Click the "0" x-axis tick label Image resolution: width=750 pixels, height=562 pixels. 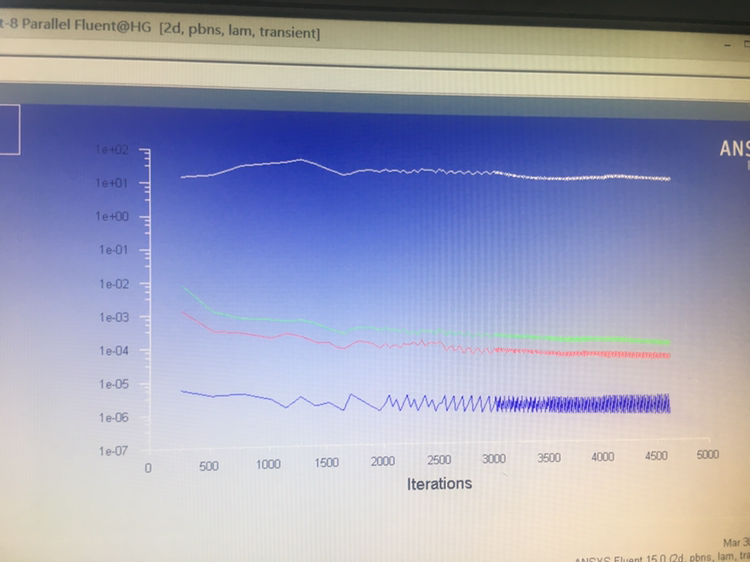coord(148,468)
